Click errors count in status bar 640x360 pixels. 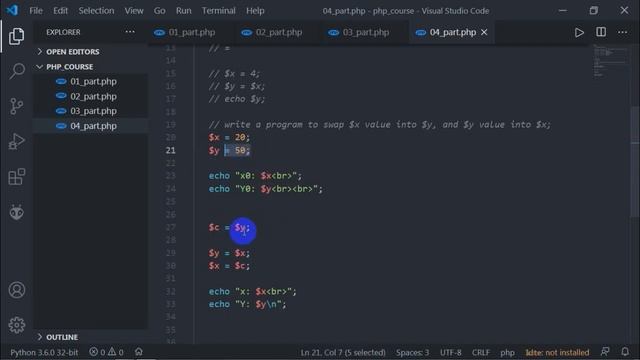[97, 352]
